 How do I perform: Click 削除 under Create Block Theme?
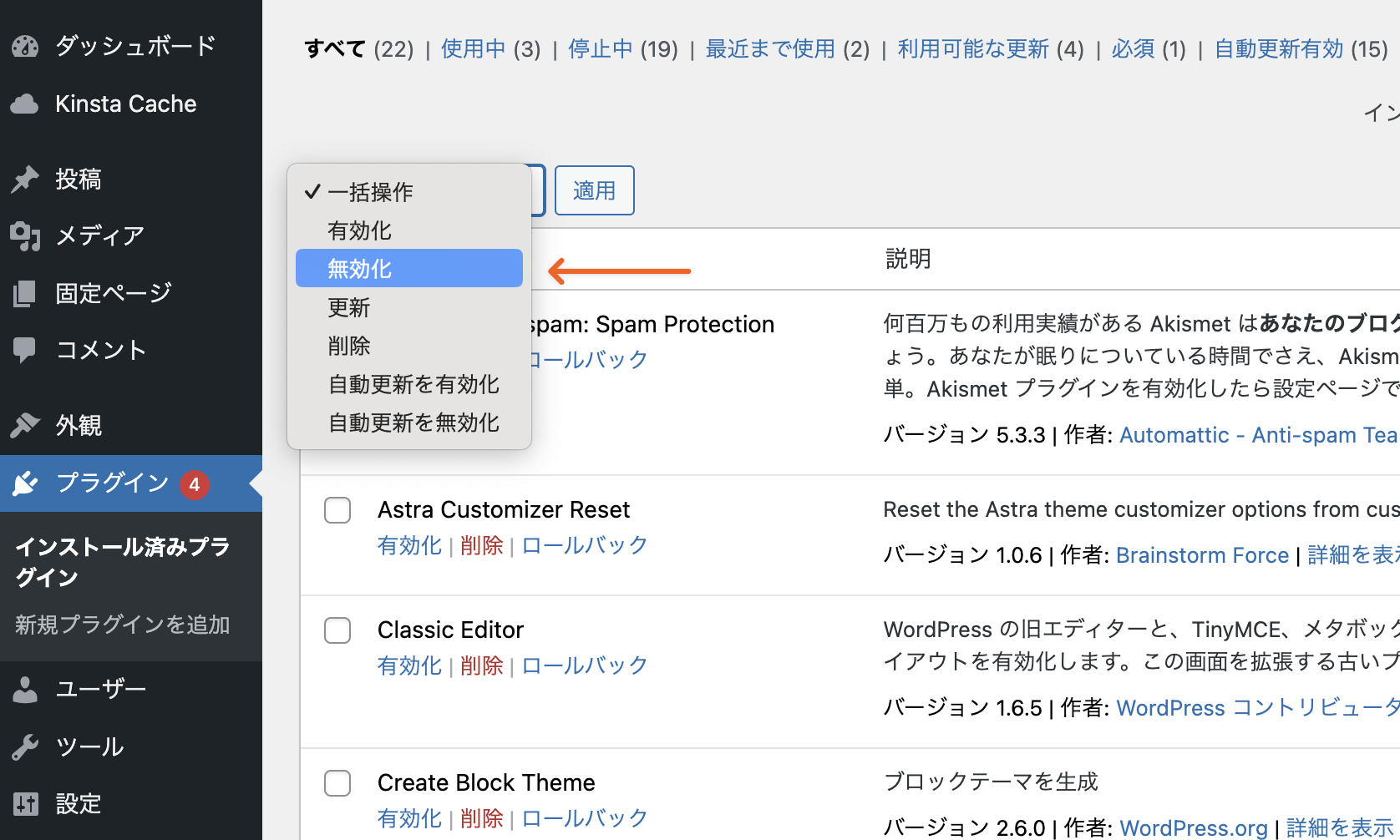482,818
